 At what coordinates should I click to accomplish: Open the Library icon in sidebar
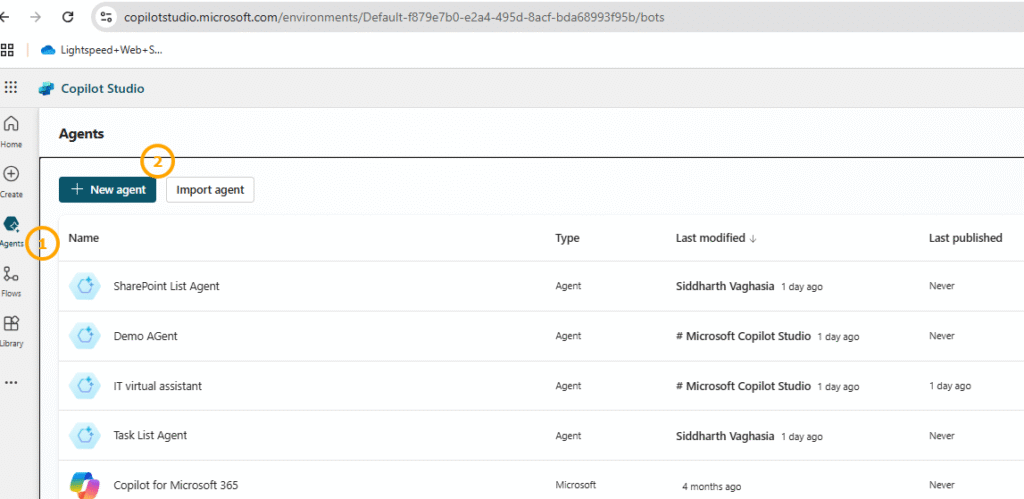pos(11,324)
